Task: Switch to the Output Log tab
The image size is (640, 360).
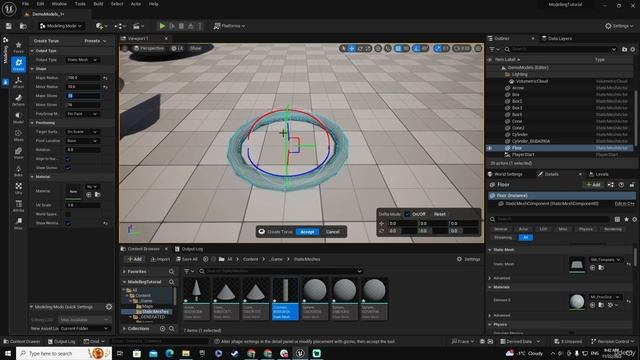Action: point(189,249)
